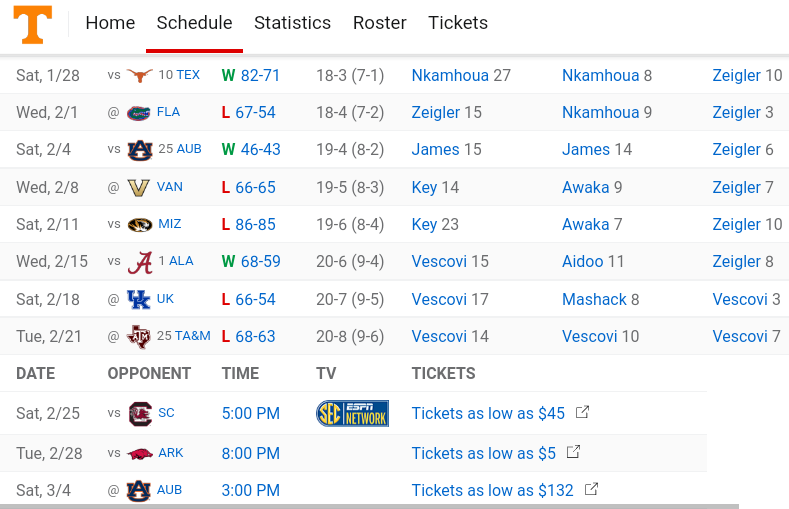Click the SEC Network TV logo
Viewport: 789px width, 509px height.
click(352, 413)
